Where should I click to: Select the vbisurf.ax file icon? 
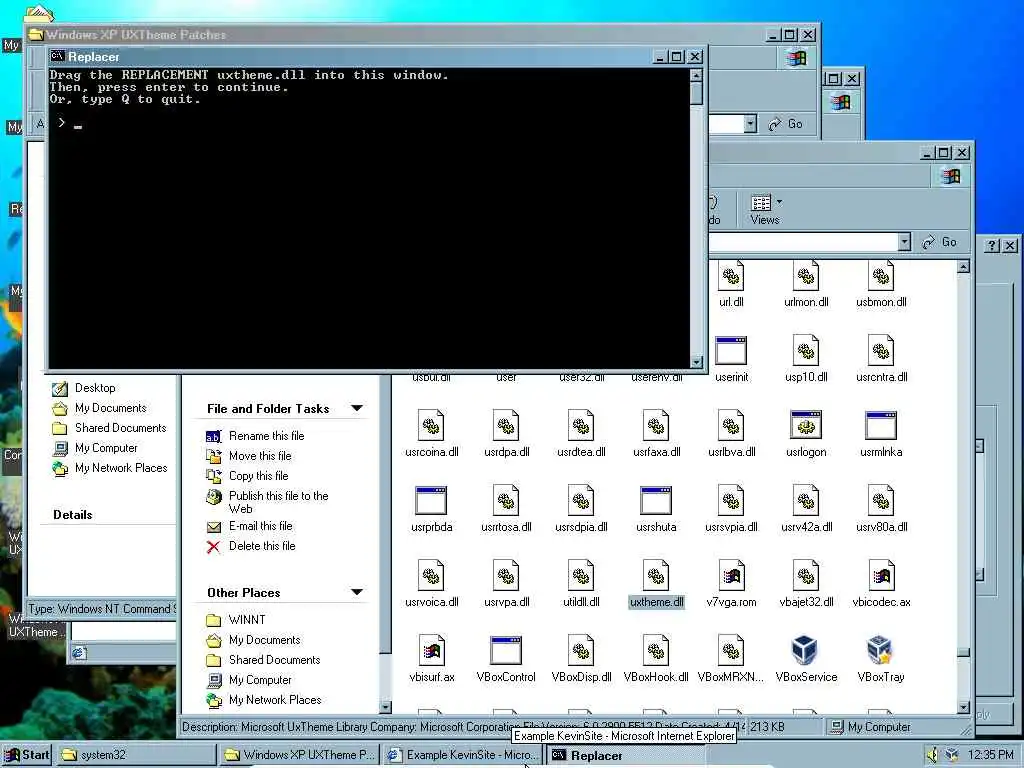pos(431,651)
